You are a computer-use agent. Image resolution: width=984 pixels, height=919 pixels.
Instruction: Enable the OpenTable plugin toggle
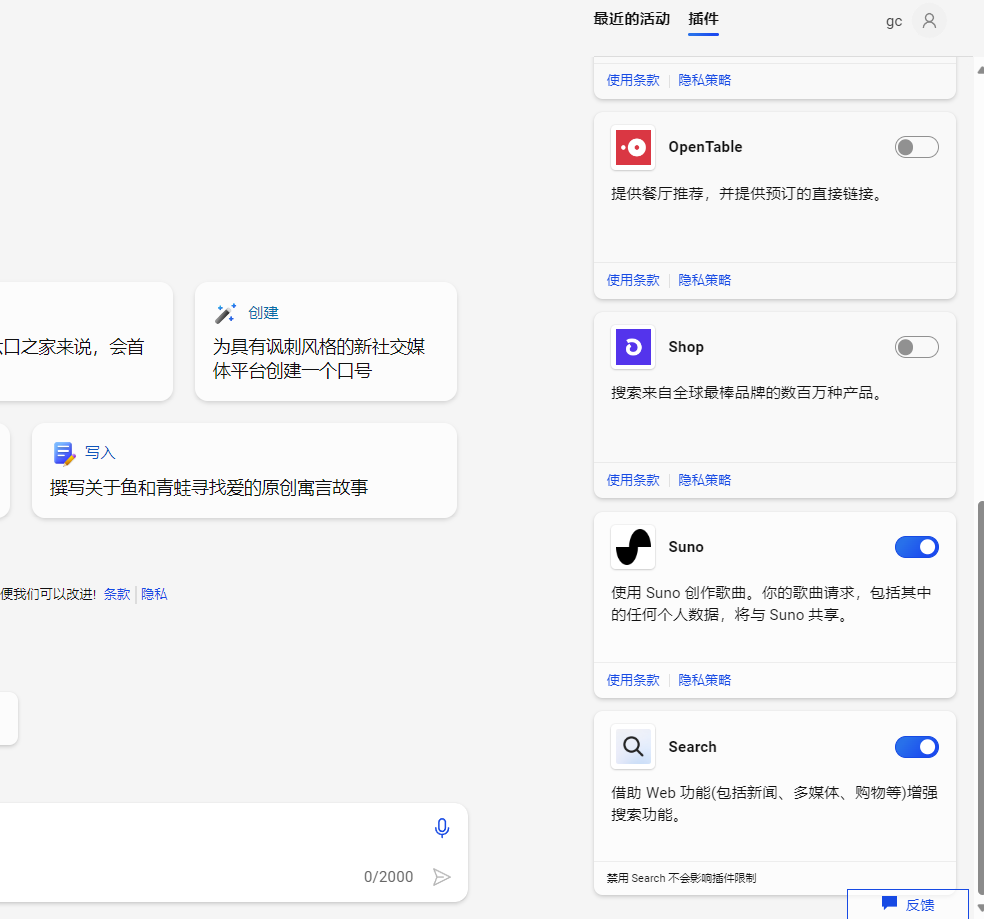click(x=916, y=148)
